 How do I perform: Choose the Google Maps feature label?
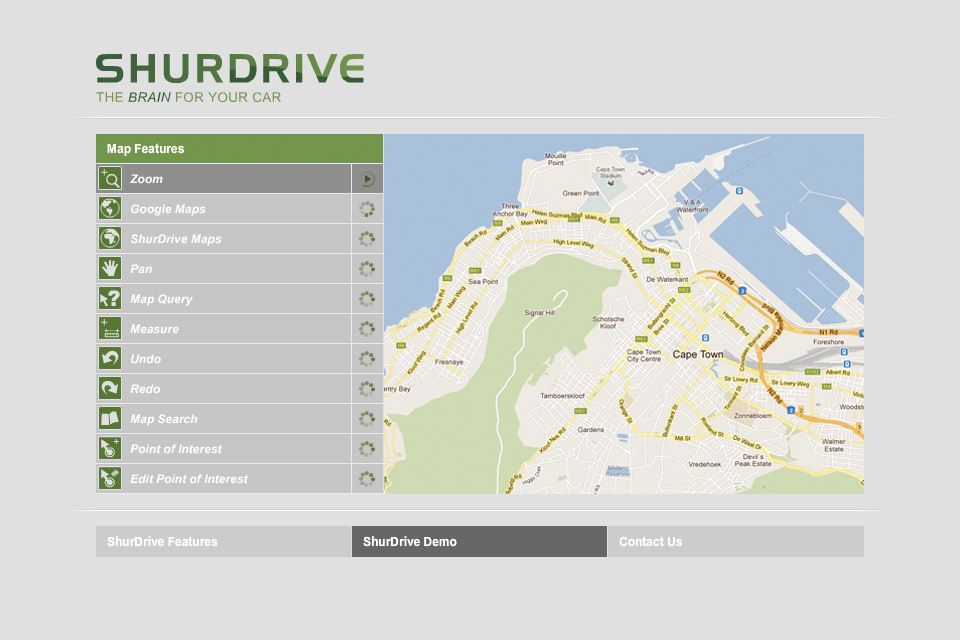pyautogui.click(x=168, y=209)
